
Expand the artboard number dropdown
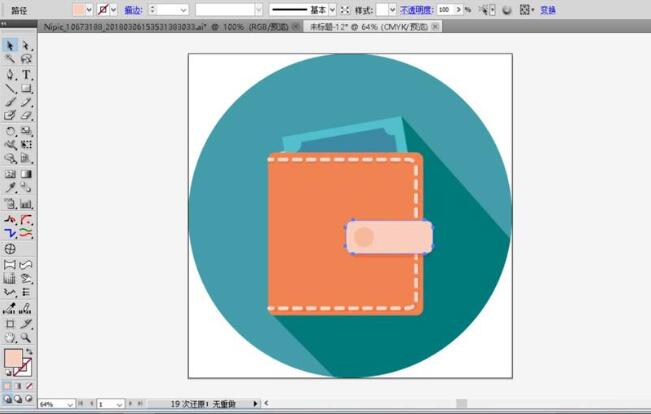[x=119, y=404]
